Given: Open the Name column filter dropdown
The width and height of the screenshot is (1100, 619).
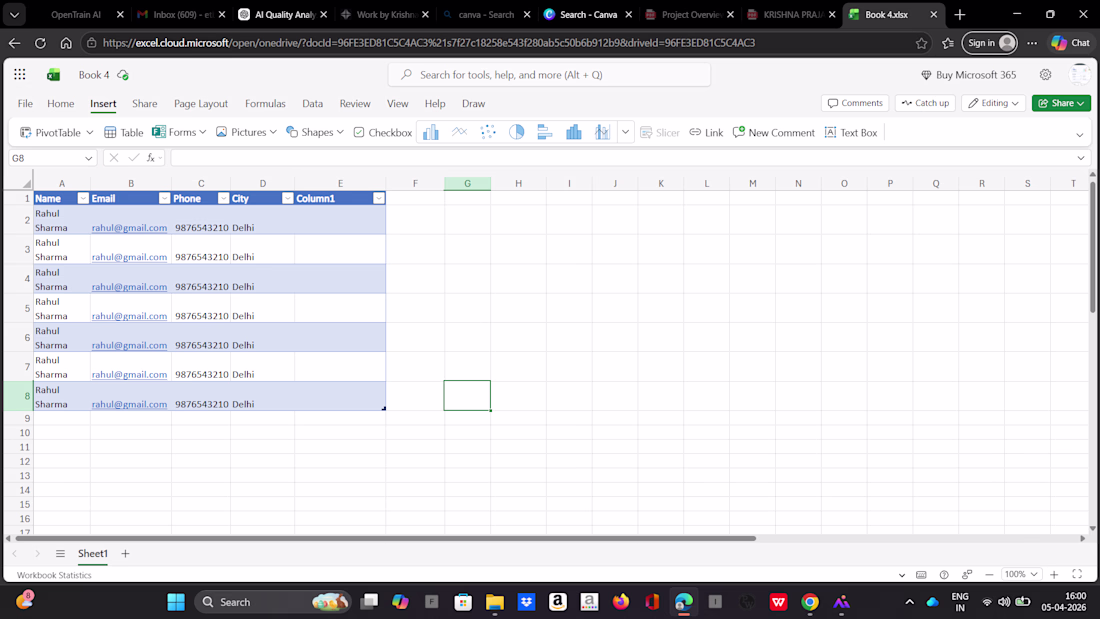Looking at the screenshot, I should coord(83,199).
